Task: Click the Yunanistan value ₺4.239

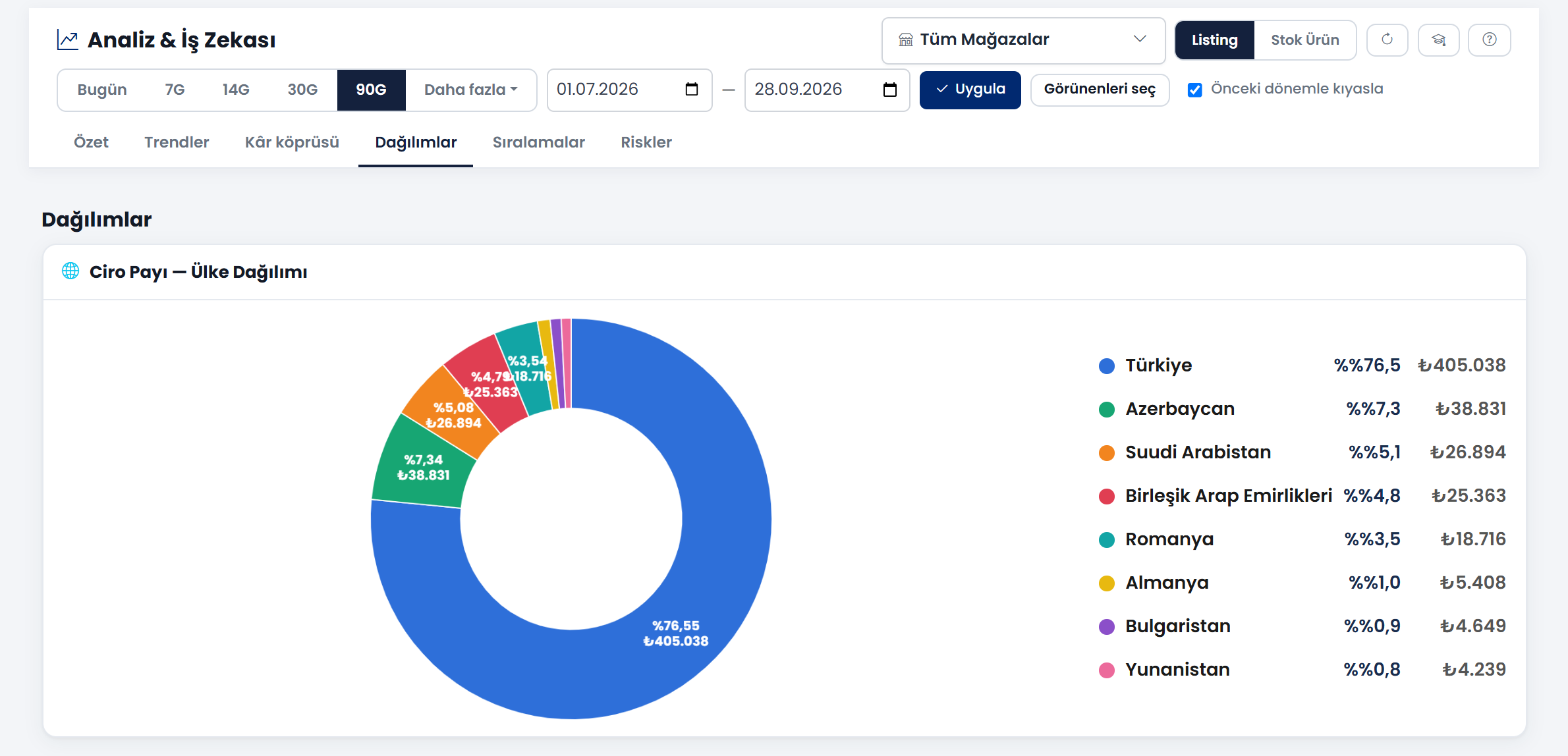Action: 1474,670
